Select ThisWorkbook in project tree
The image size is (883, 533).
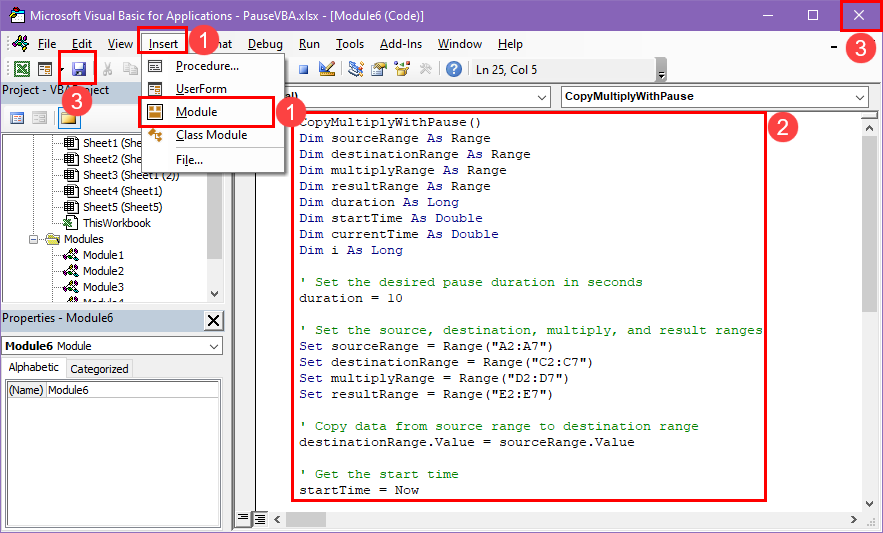[117, 223]
